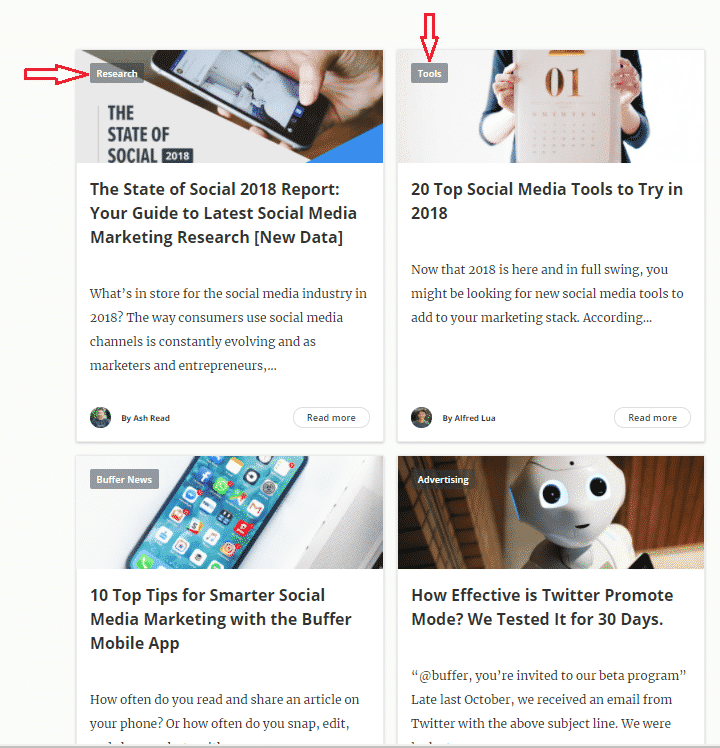Click the Research category tag
Viewport: 720px width, 748px height.
116,73
